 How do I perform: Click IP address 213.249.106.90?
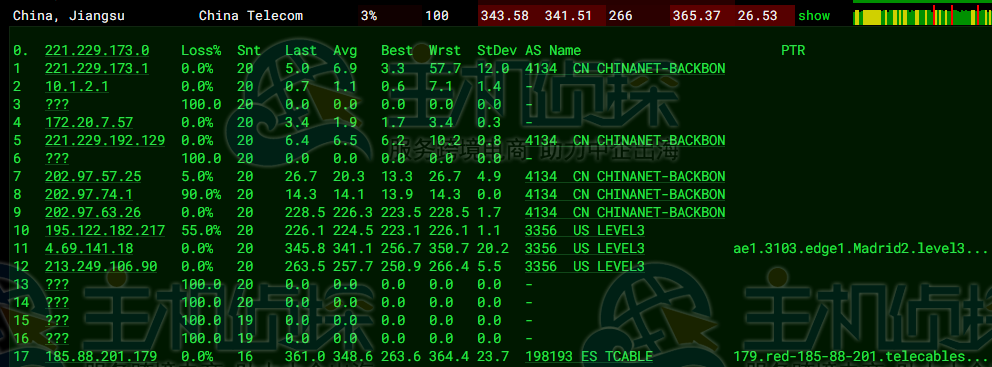(x=101, y=266)
